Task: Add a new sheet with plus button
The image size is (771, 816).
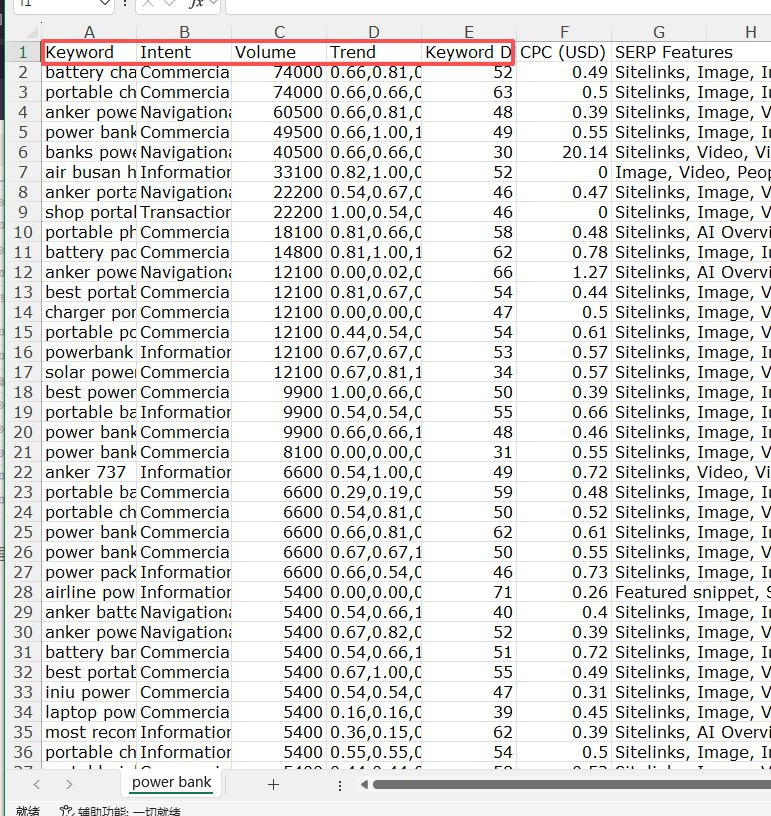Action: tap(273, 784)
